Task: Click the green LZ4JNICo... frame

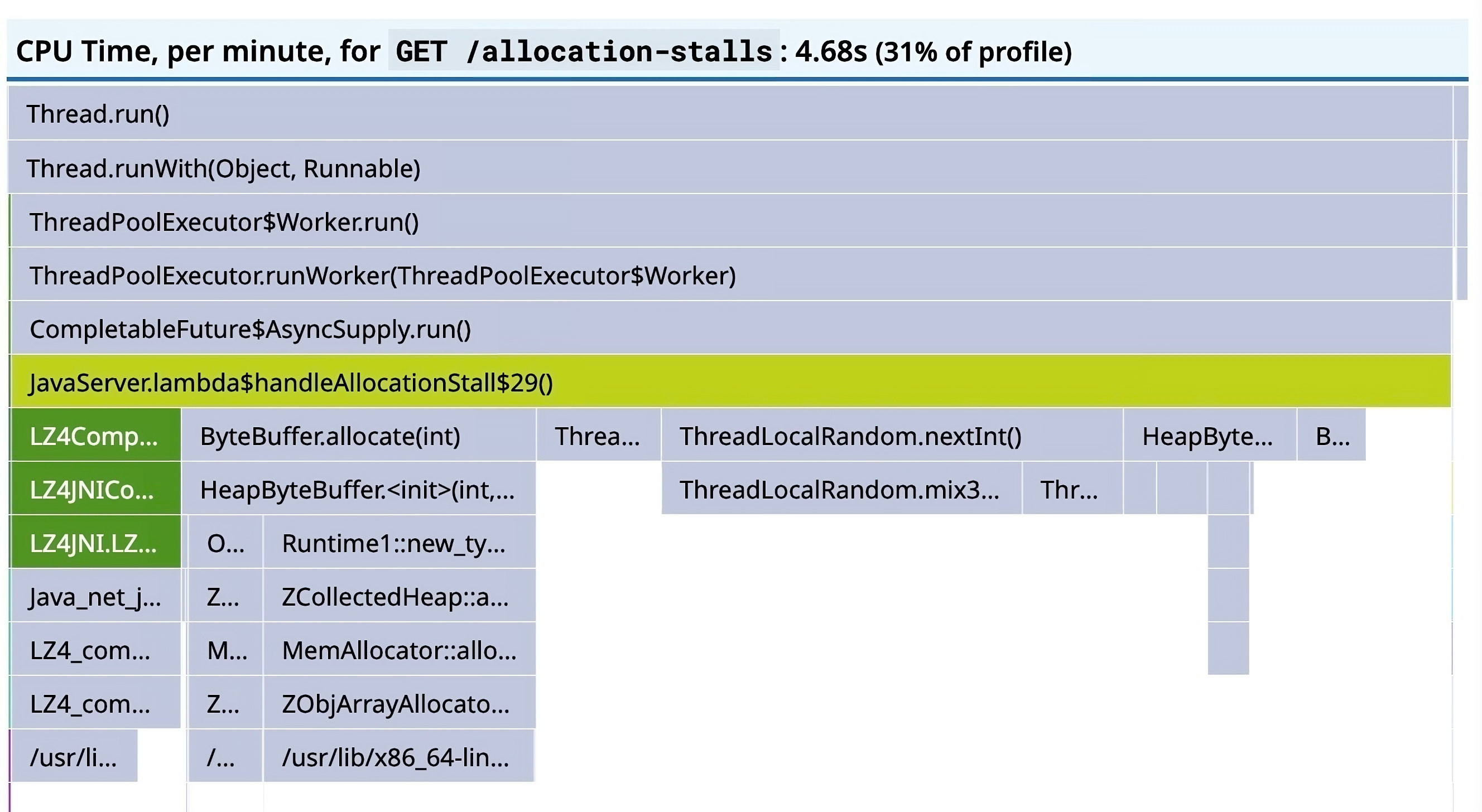Action: coord(95,490)
